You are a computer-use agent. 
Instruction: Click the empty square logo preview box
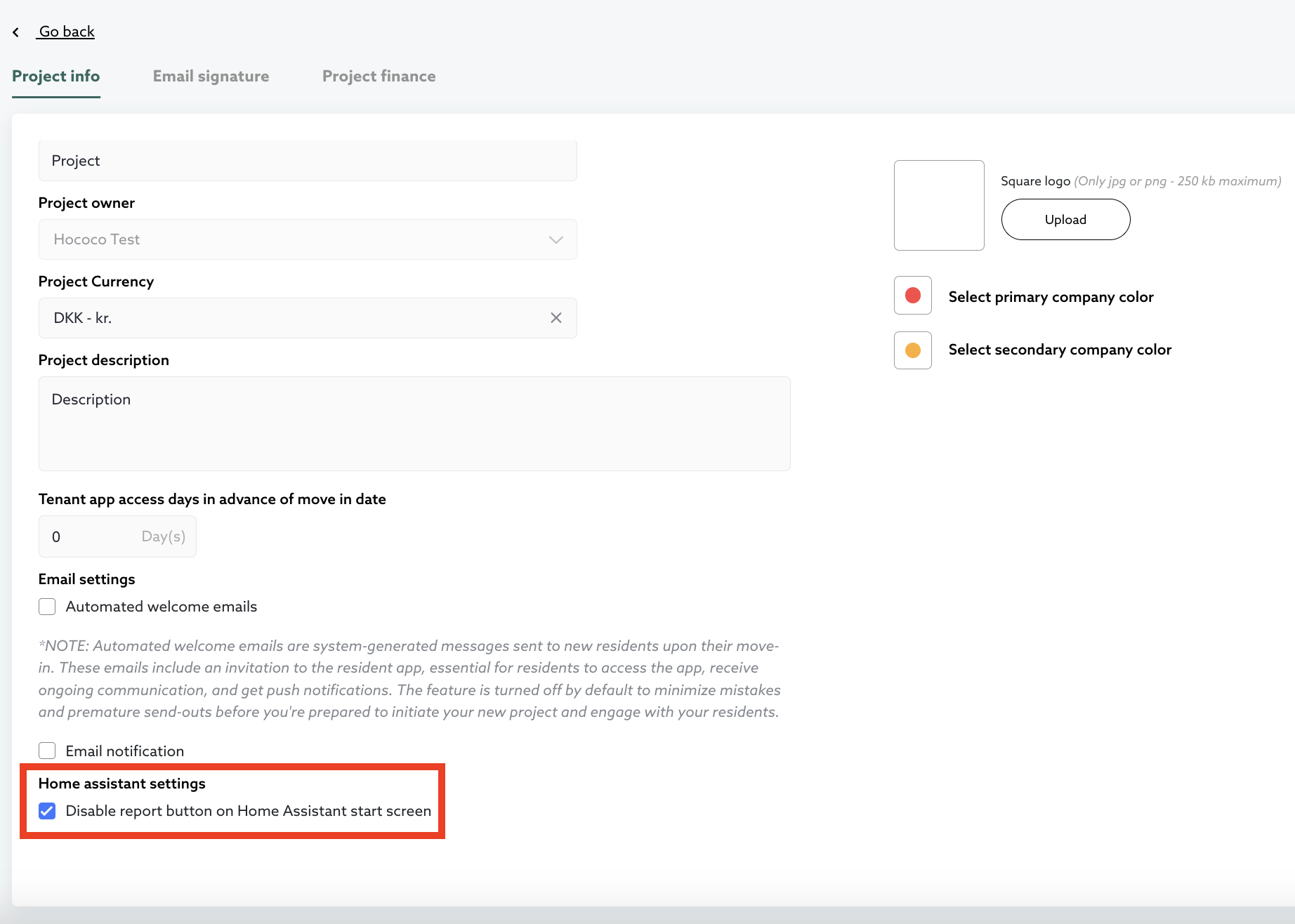938,205
